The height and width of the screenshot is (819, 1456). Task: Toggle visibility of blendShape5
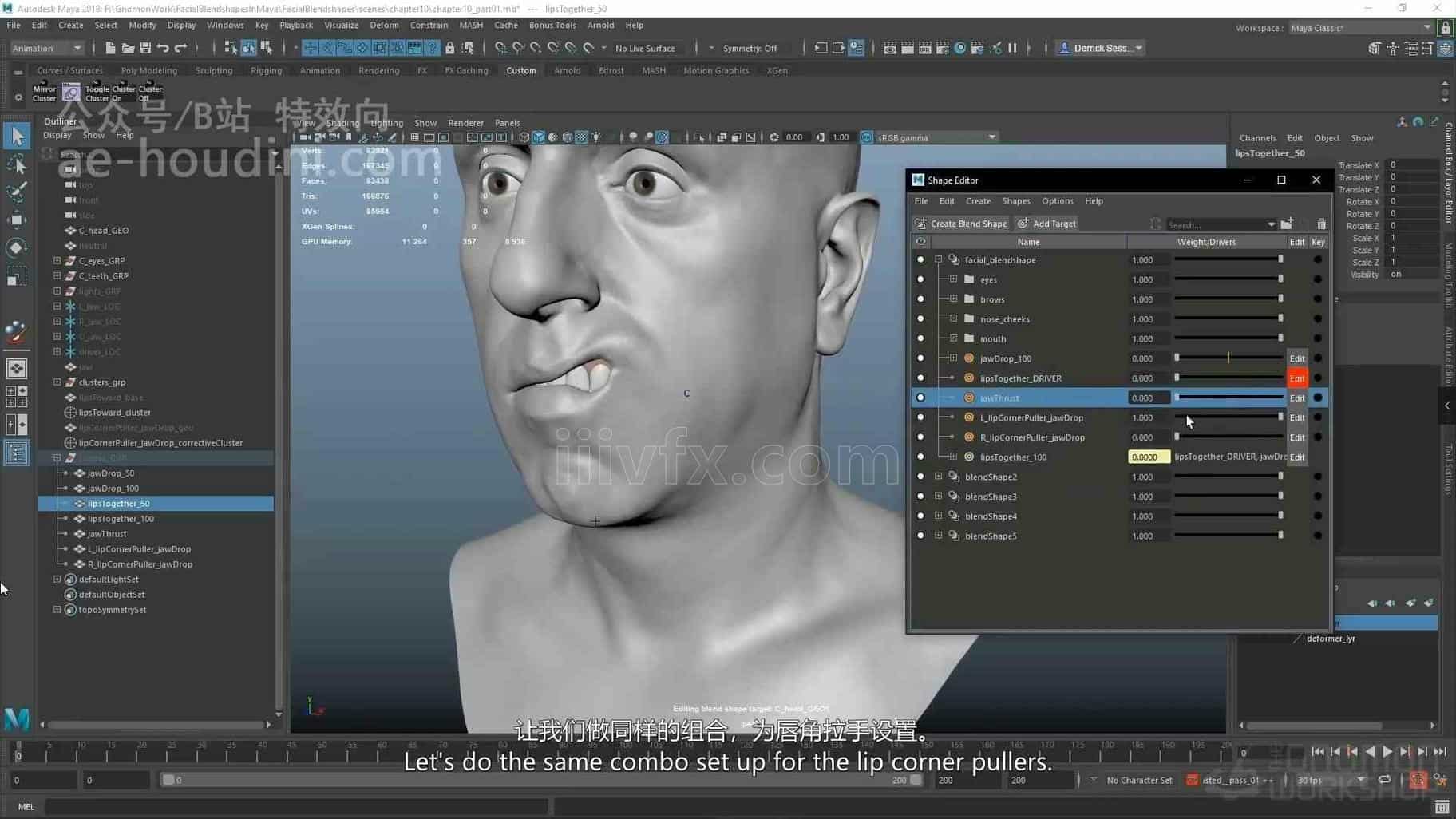(x=920, y=536)
